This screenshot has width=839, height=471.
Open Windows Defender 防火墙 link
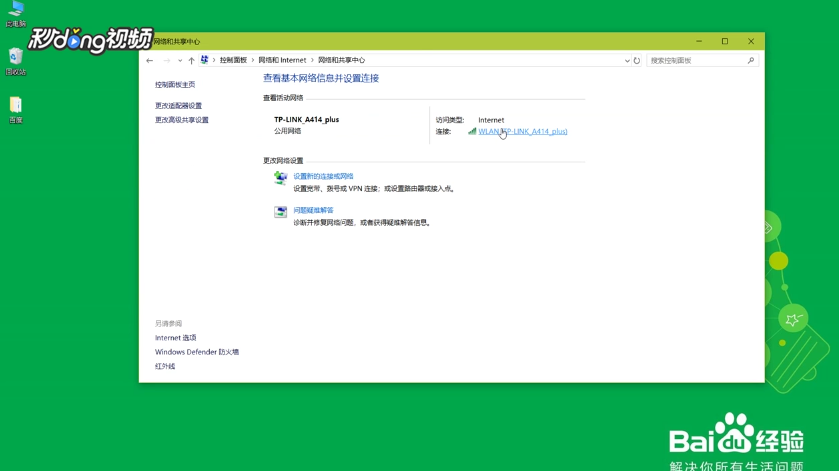[x=197, y=352]
